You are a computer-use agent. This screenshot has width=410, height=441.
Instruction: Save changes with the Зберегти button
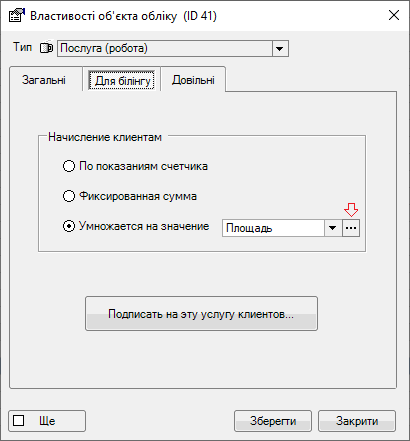[273, 421]
